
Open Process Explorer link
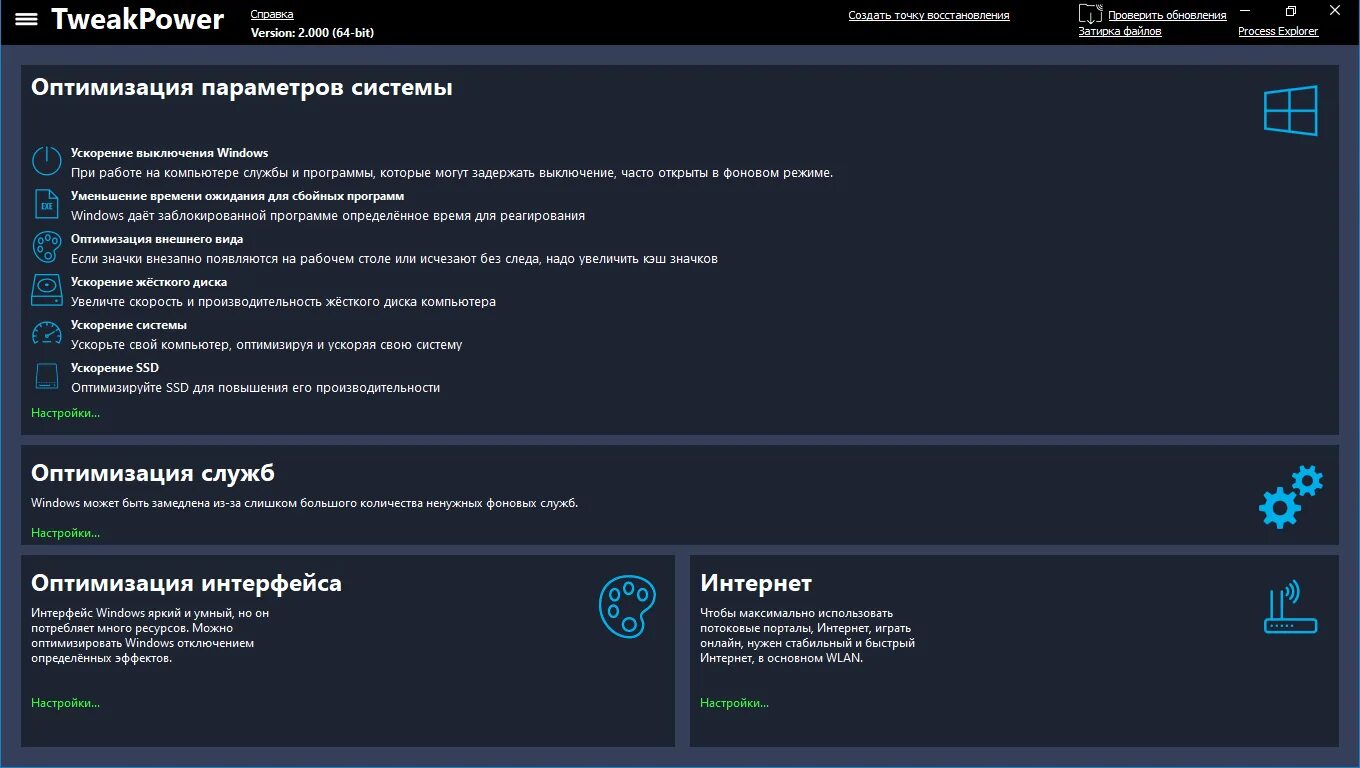click(x=1278, y=31)
